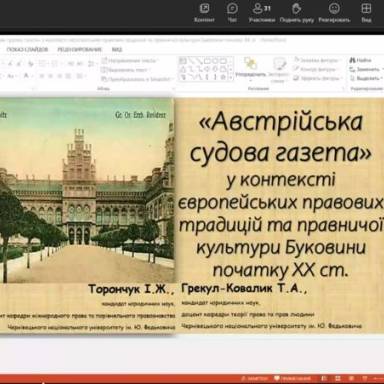384x384 pixels.
Task: Open the Replace dropdown
Action: tap(366, 69)
